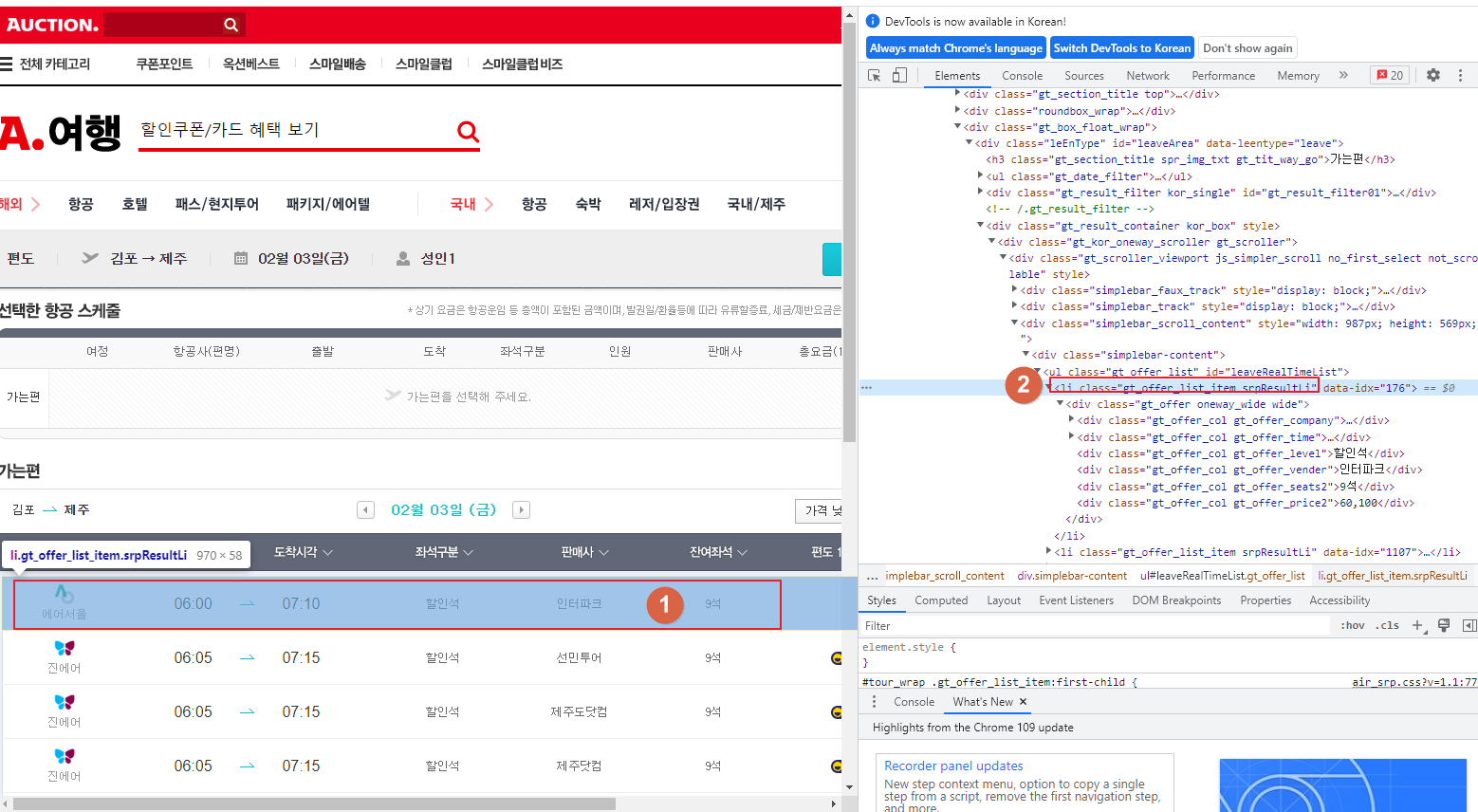Switch to the Network tab
The image size is (1478, 812).
tap(1147, 75)
